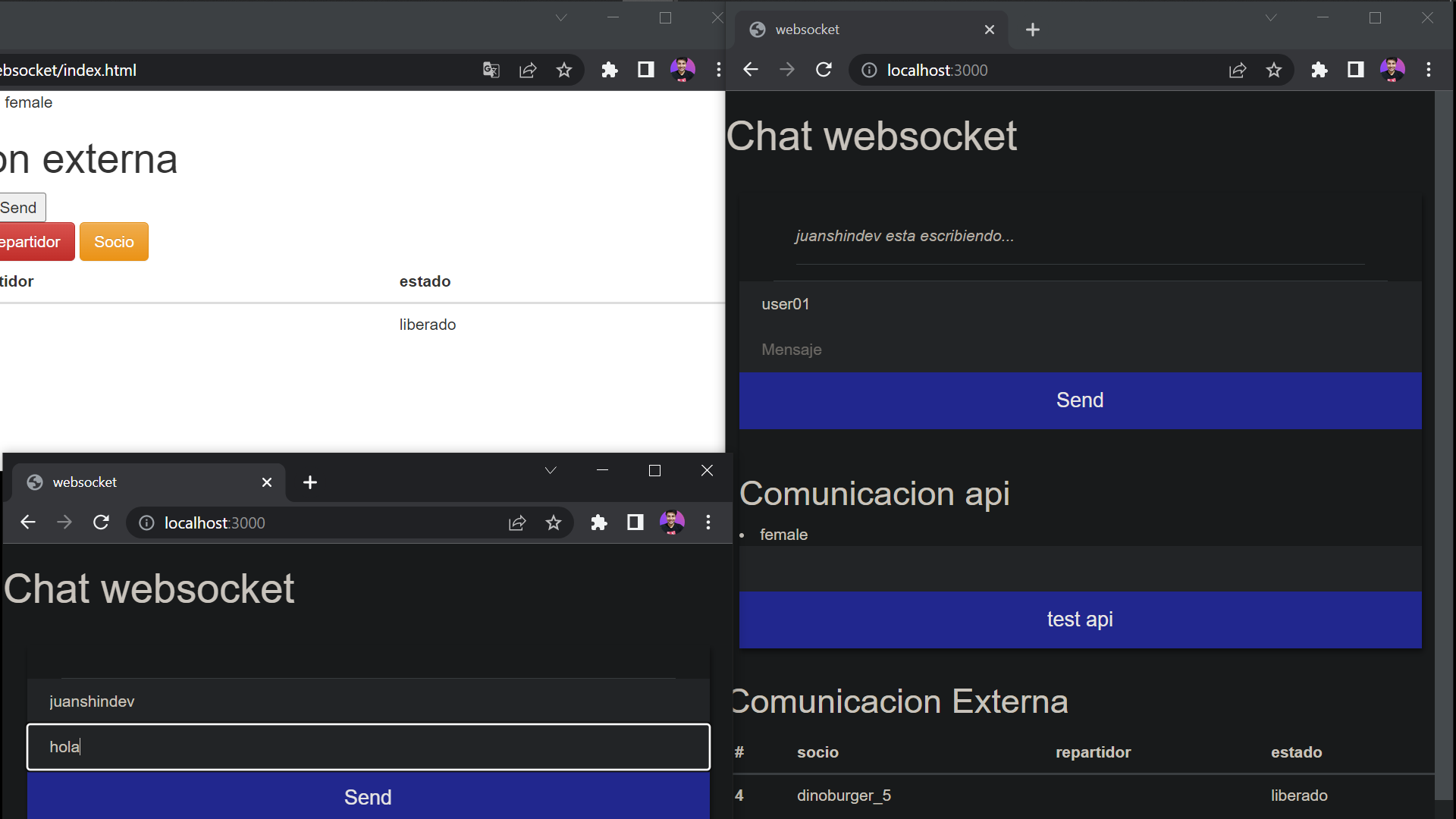Bookmark the index.html page with star icon
The width and height of the screenshot is (1456, 819).
click(x=564, y=71)
